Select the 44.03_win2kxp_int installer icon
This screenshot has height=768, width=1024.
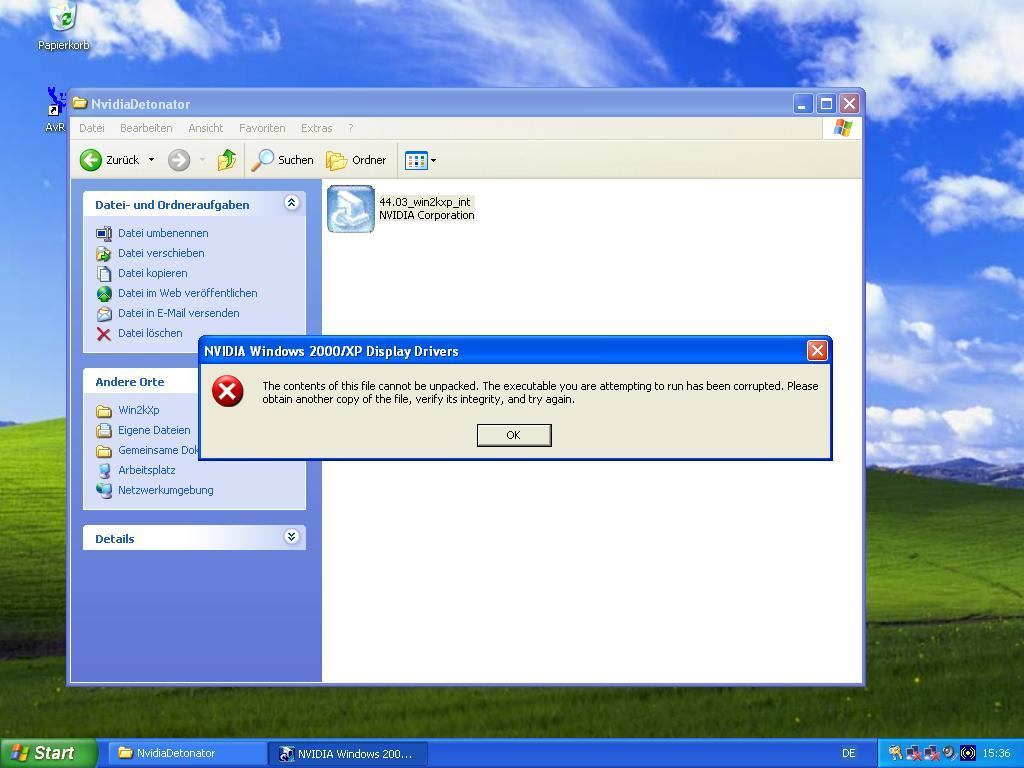[x=351, y=209]
